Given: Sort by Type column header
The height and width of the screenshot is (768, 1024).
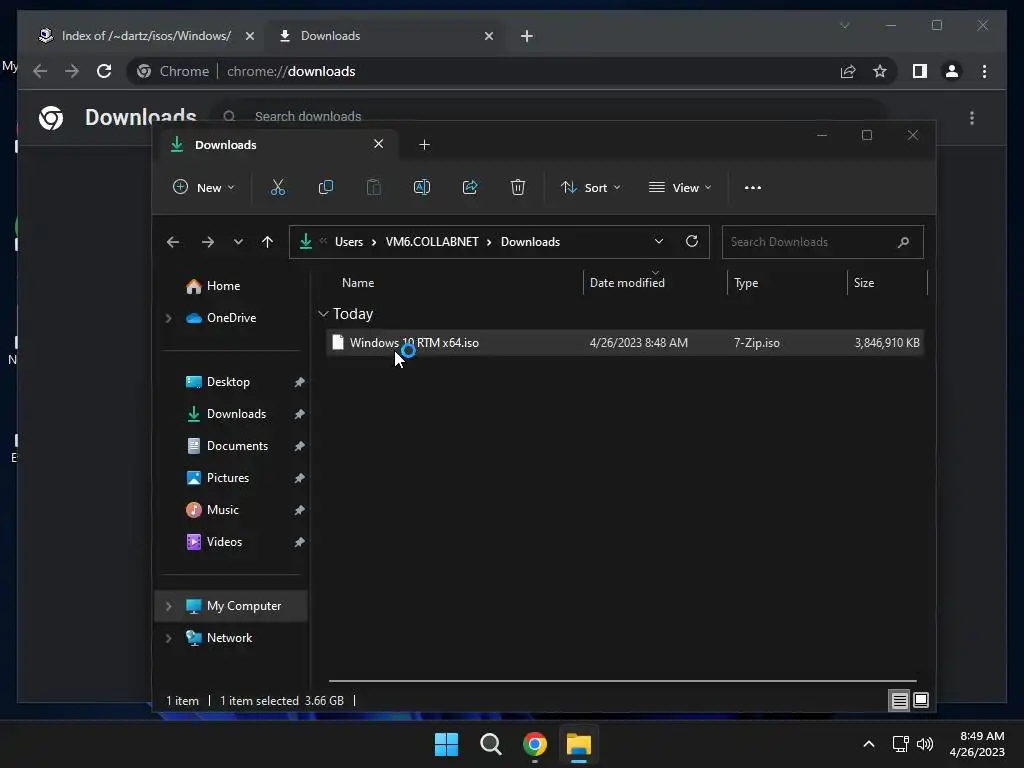Looking at the screenshot, I should click(x=746, y=283).
